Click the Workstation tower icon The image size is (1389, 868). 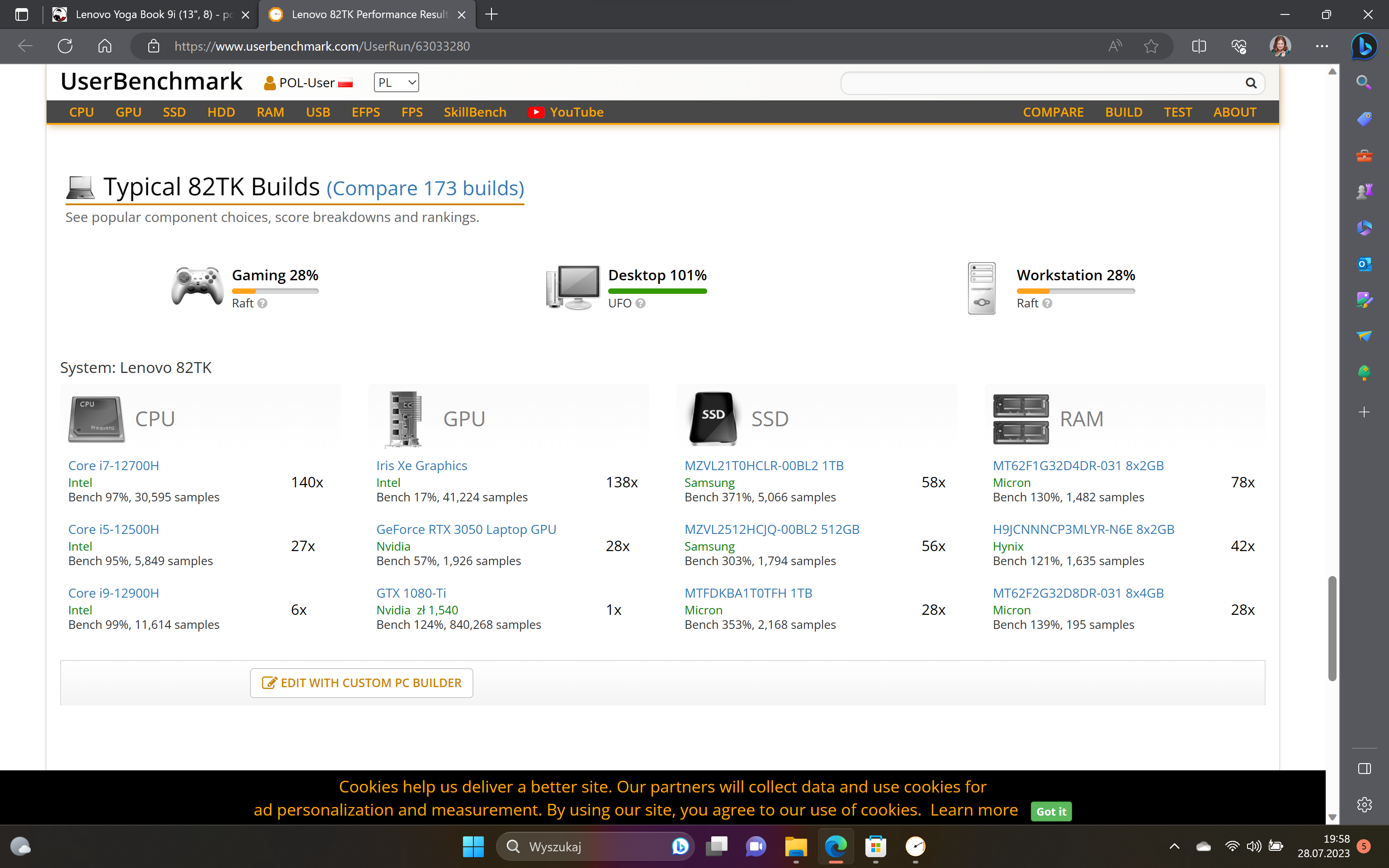(982, 288)
